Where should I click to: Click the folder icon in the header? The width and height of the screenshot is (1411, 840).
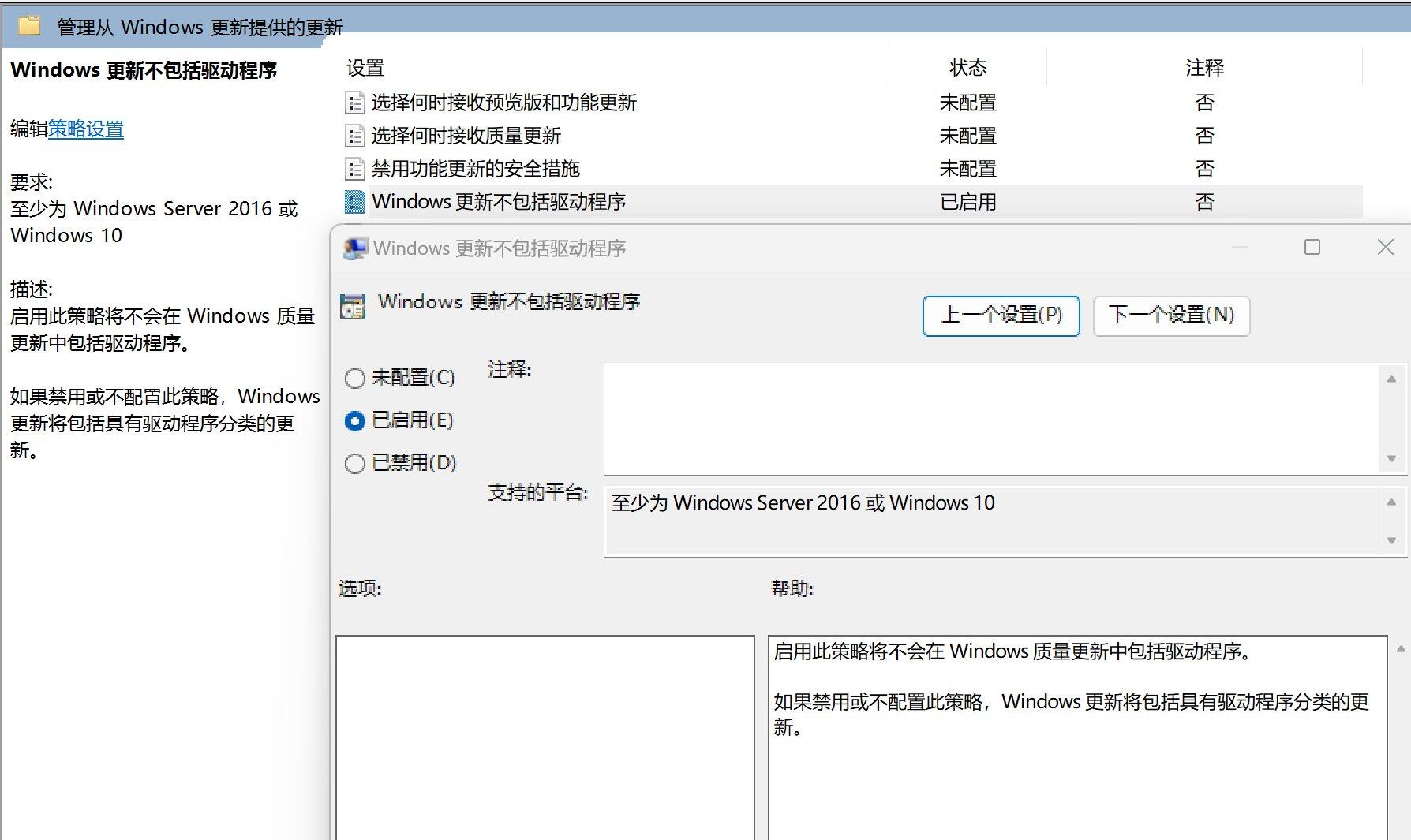(29, 26)
